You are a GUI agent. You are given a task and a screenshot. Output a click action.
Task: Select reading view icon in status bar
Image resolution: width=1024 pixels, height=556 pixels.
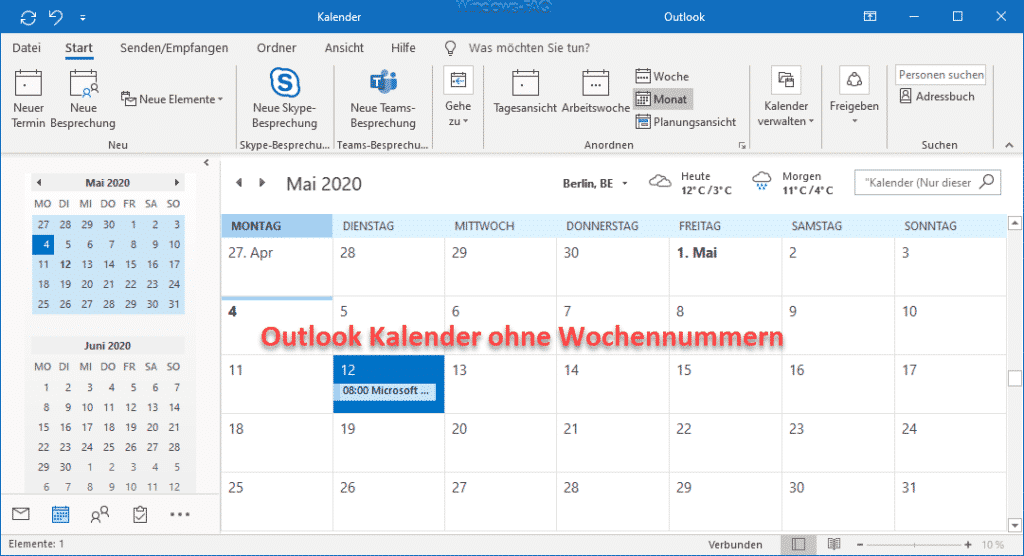coord(834,544)
